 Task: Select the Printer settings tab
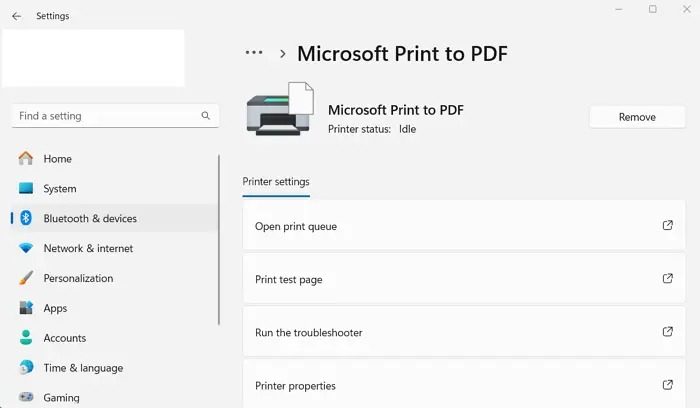pyautogui.click(x=276, y=182)
